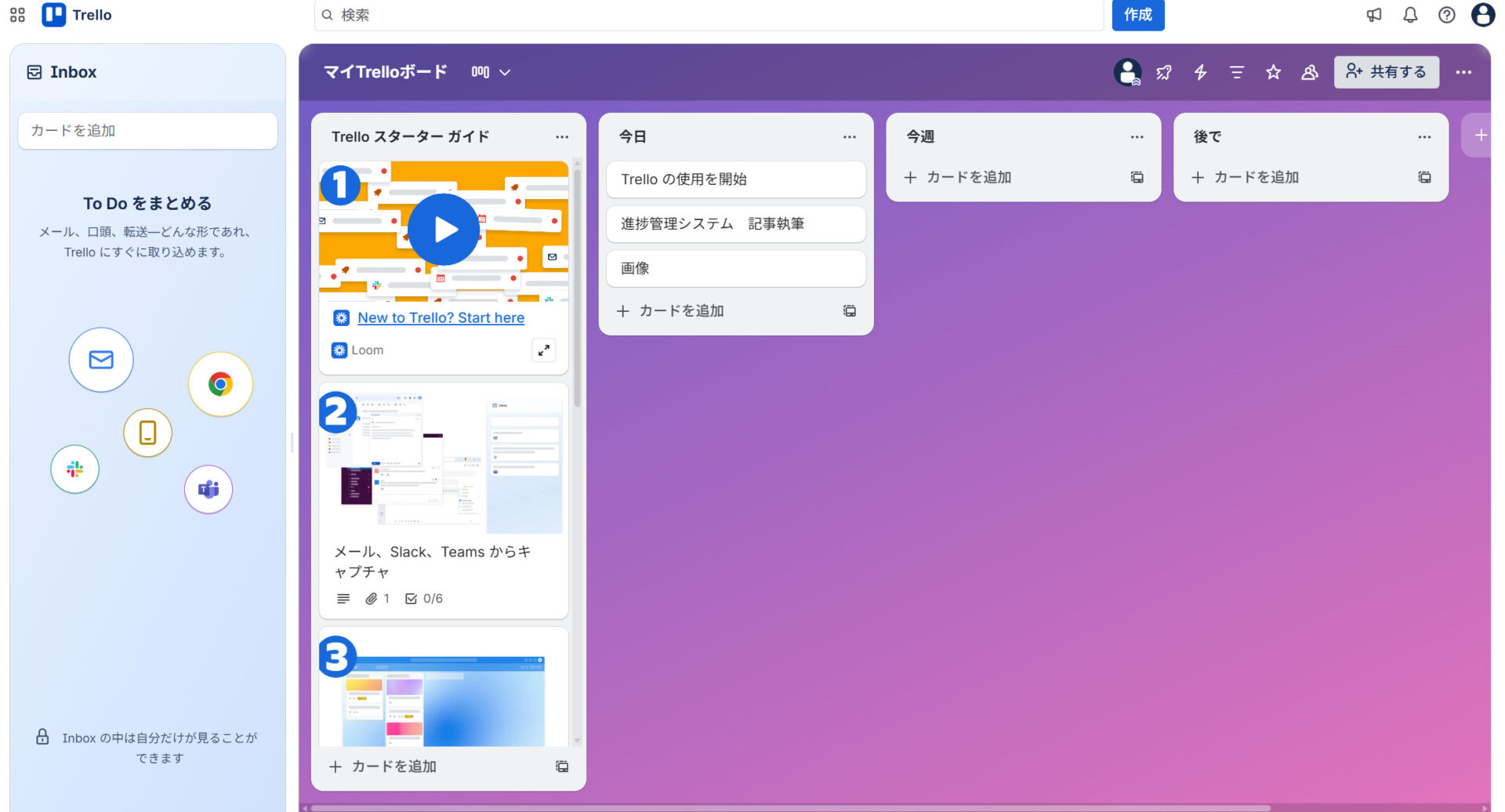This screenshot has height=812, width=1505.
Task: Open the app switcher grid icon
Action: click(x=16, y=14)
